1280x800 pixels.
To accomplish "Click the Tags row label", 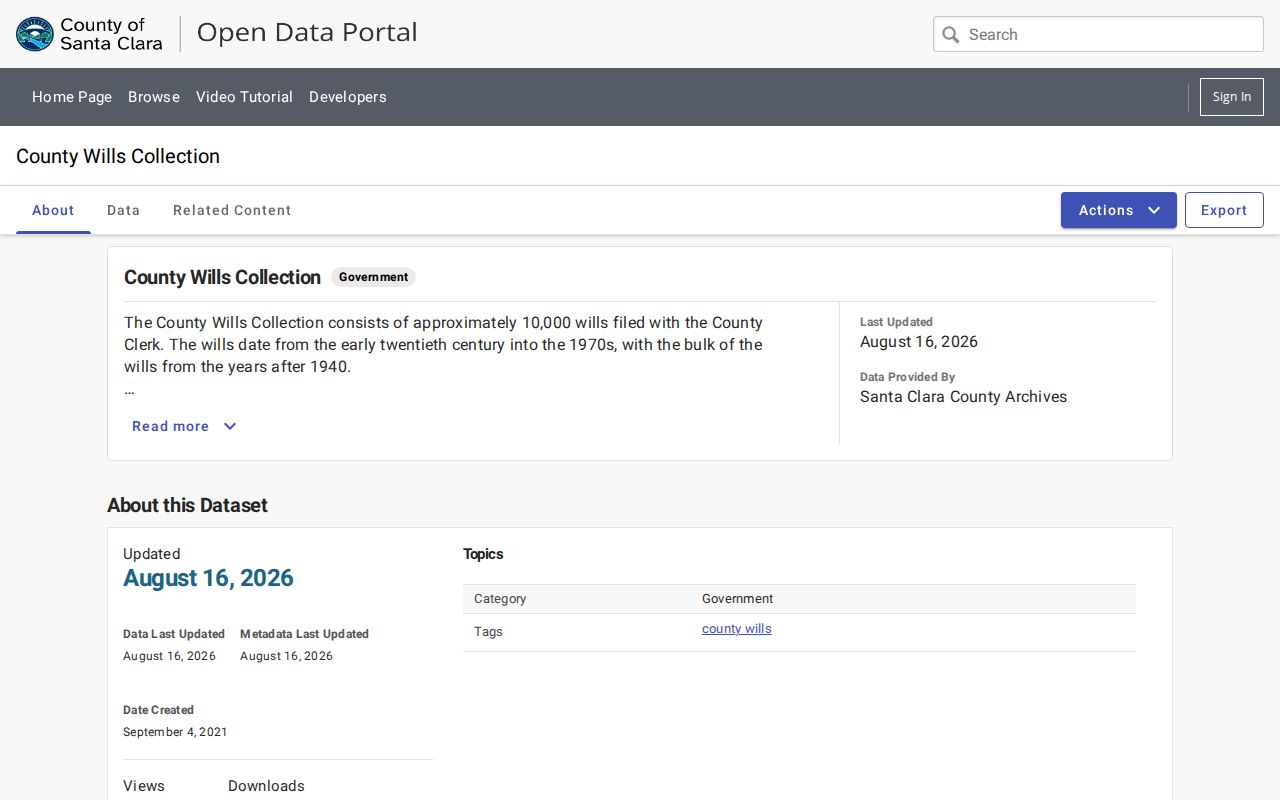I will 488,632.
